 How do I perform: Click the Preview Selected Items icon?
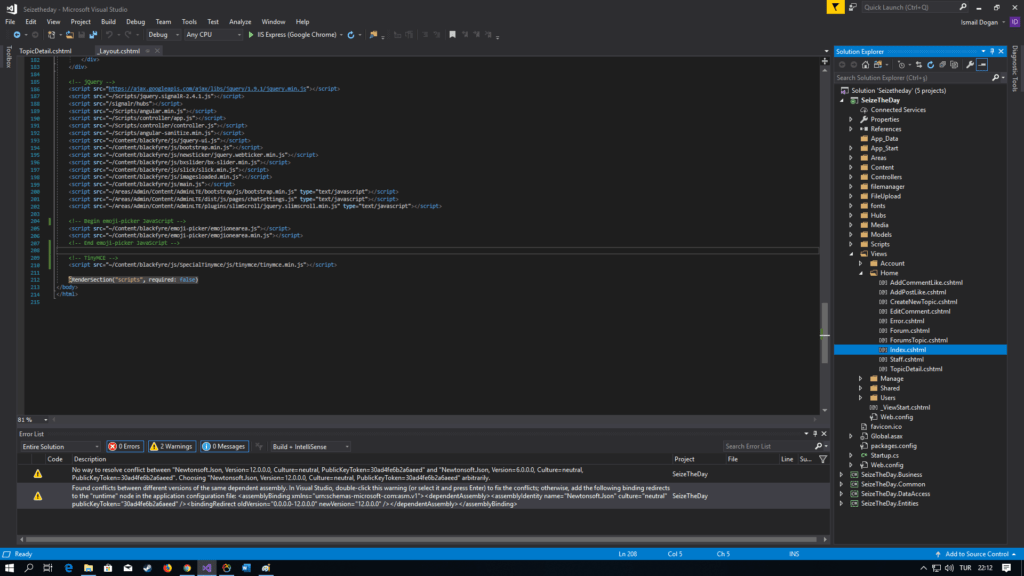(x=982, y=65)
